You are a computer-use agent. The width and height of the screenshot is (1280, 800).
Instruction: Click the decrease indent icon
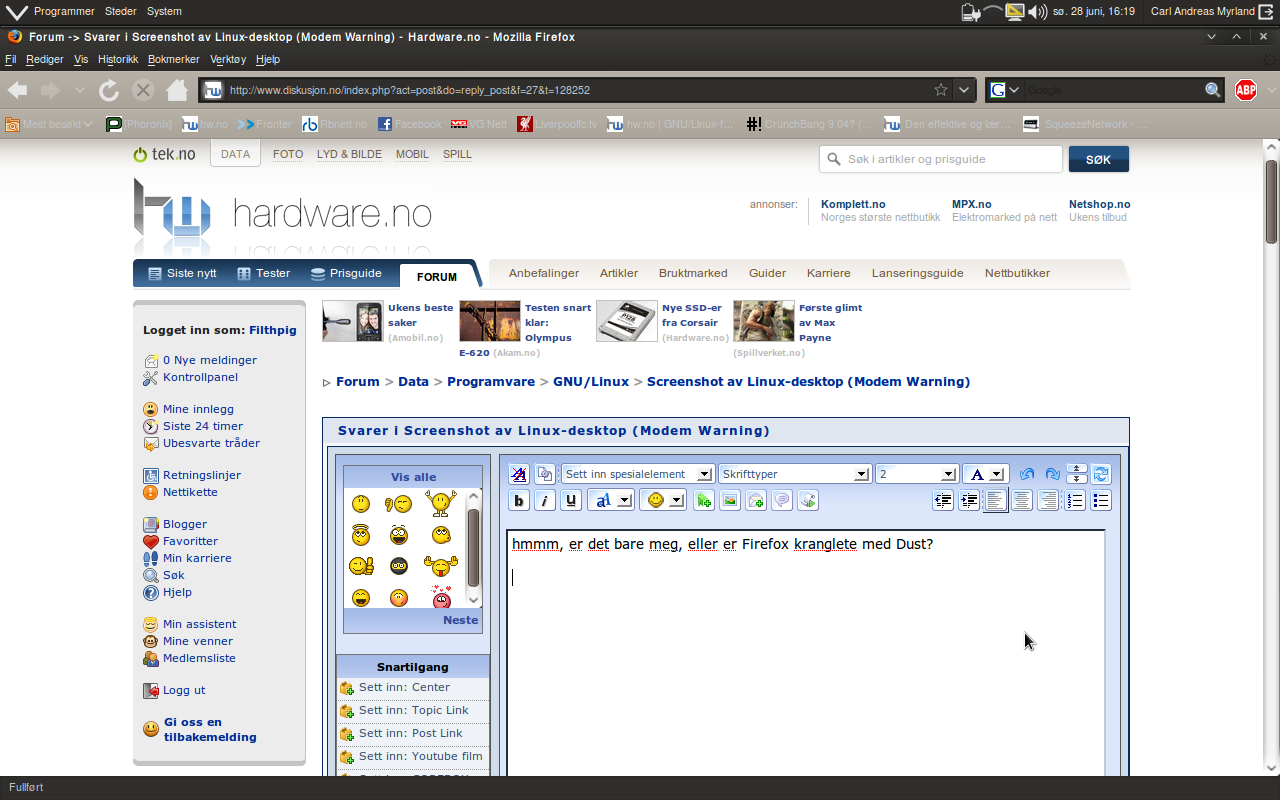tap(943, 501)
